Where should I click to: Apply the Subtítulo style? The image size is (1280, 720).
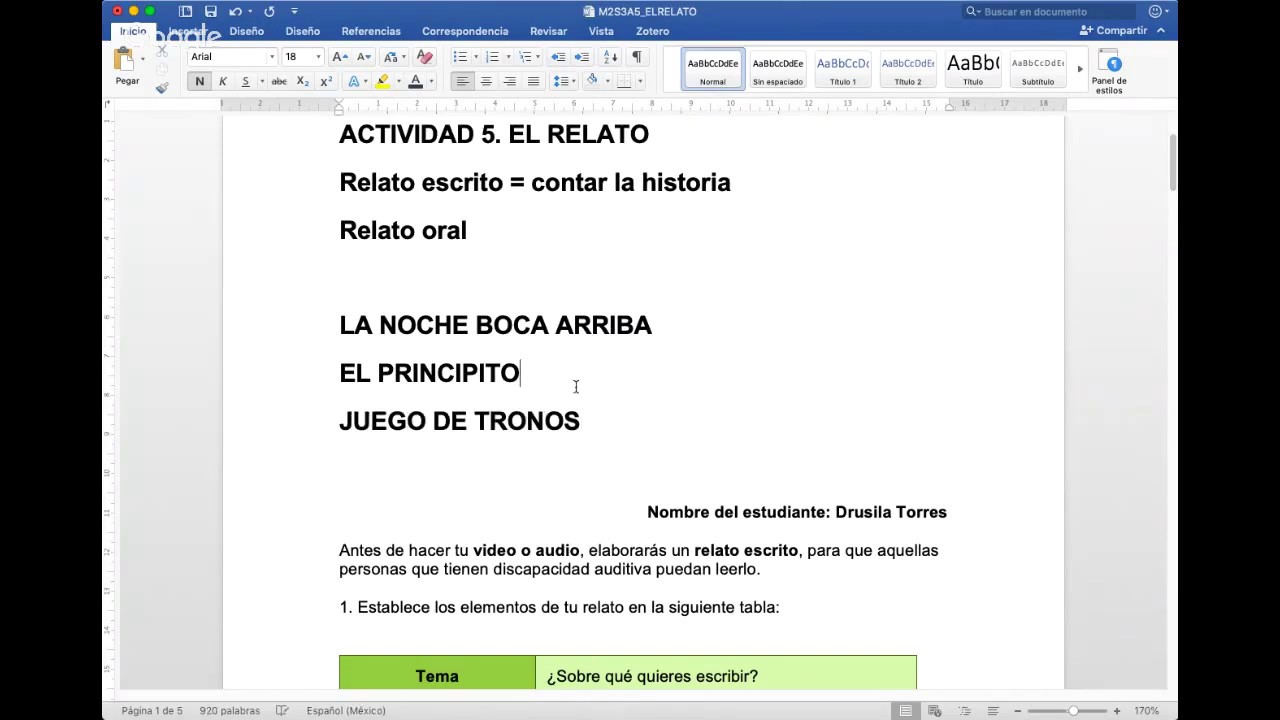(1038, 69)
